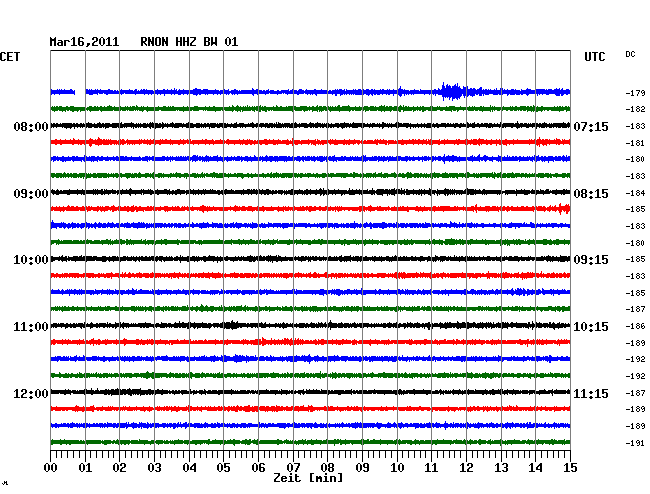Image resolution: width=650 pixels, height=494 pixels.
Task: Click the x-axis minute label 03
Action: (154, 468)
